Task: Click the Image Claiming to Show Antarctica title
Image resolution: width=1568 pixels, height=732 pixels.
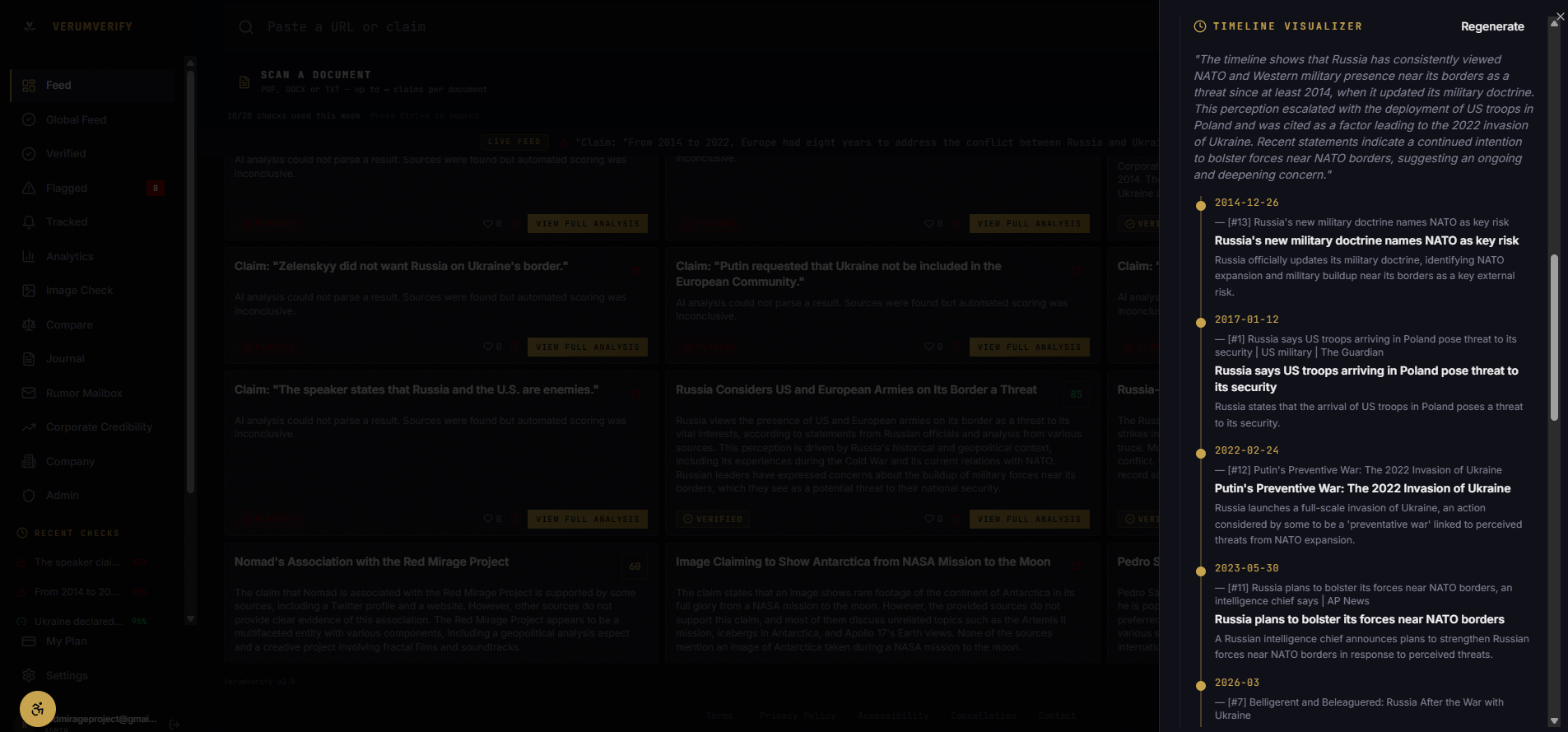Action: pyautogui.click(x=863, y=562)
